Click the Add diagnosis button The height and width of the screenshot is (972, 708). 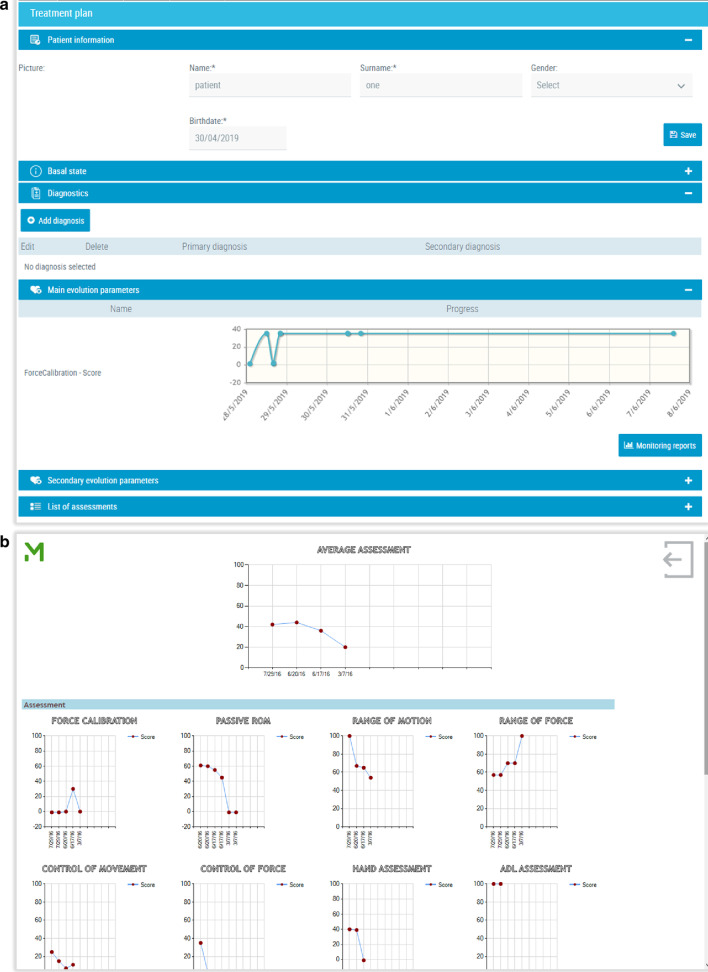click(55, 221)
